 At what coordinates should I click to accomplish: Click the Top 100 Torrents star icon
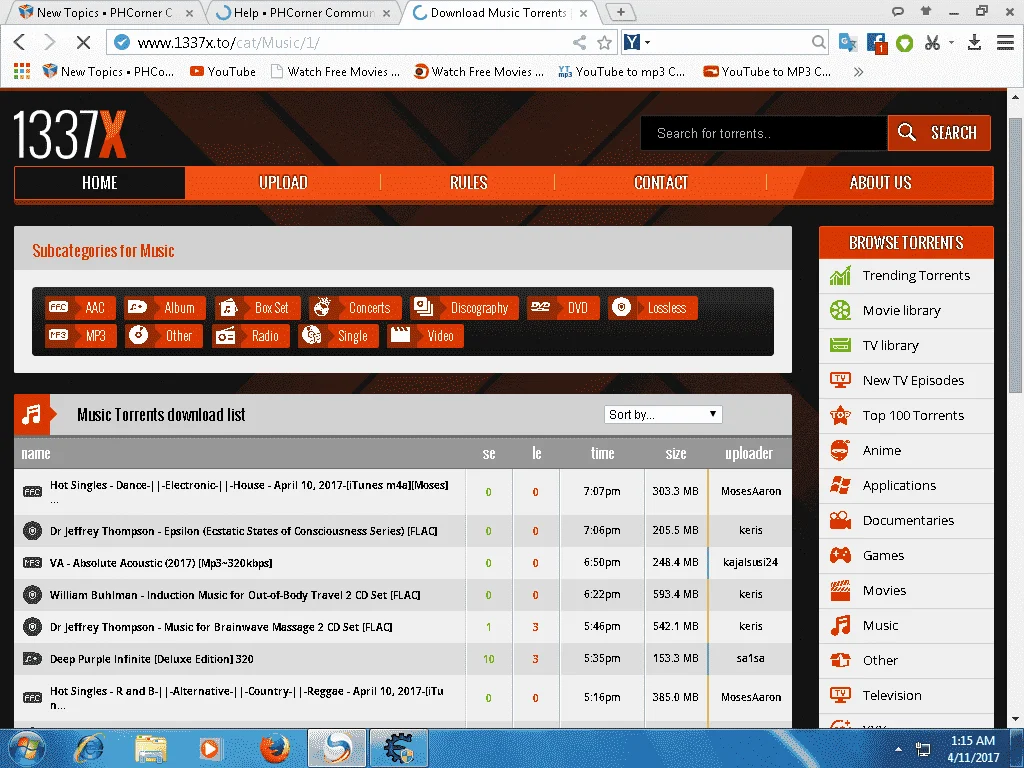click(840, 415)
